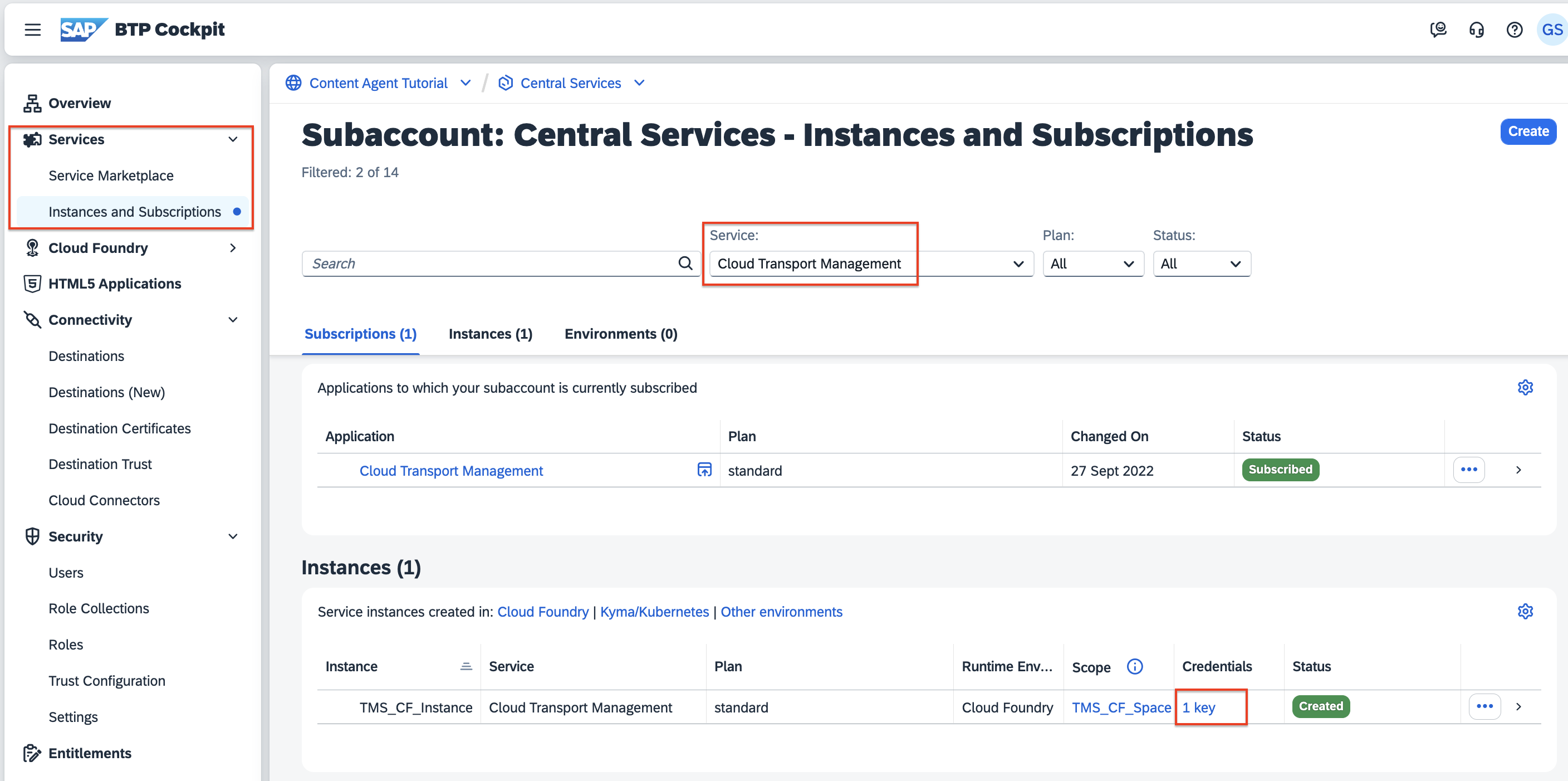
Task: Open the help question mark icon
Action: tap(1514, 29)
